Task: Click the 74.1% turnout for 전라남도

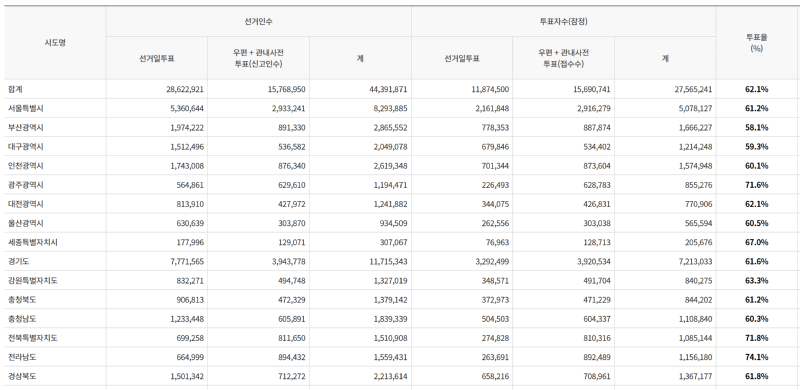Action: [x=757, y=357]
